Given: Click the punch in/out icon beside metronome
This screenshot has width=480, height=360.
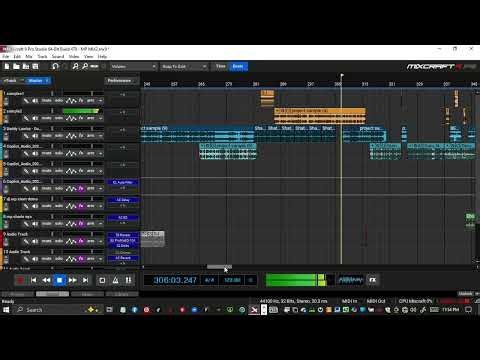Looking at the screenshot, I should 128,280.
